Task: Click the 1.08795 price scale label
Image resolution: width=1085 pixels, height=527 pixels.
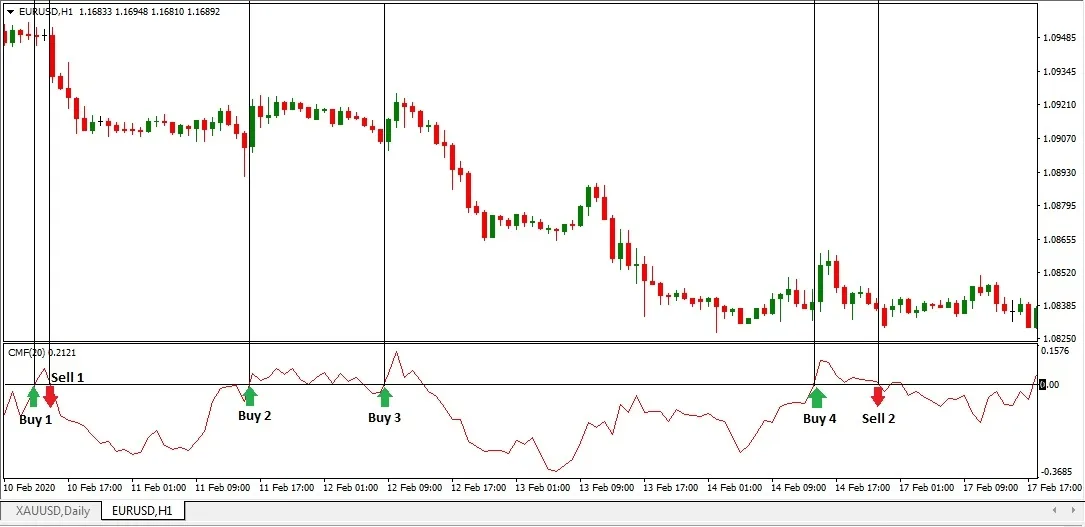Action: pyautogui.click(x=1059, y=205)
